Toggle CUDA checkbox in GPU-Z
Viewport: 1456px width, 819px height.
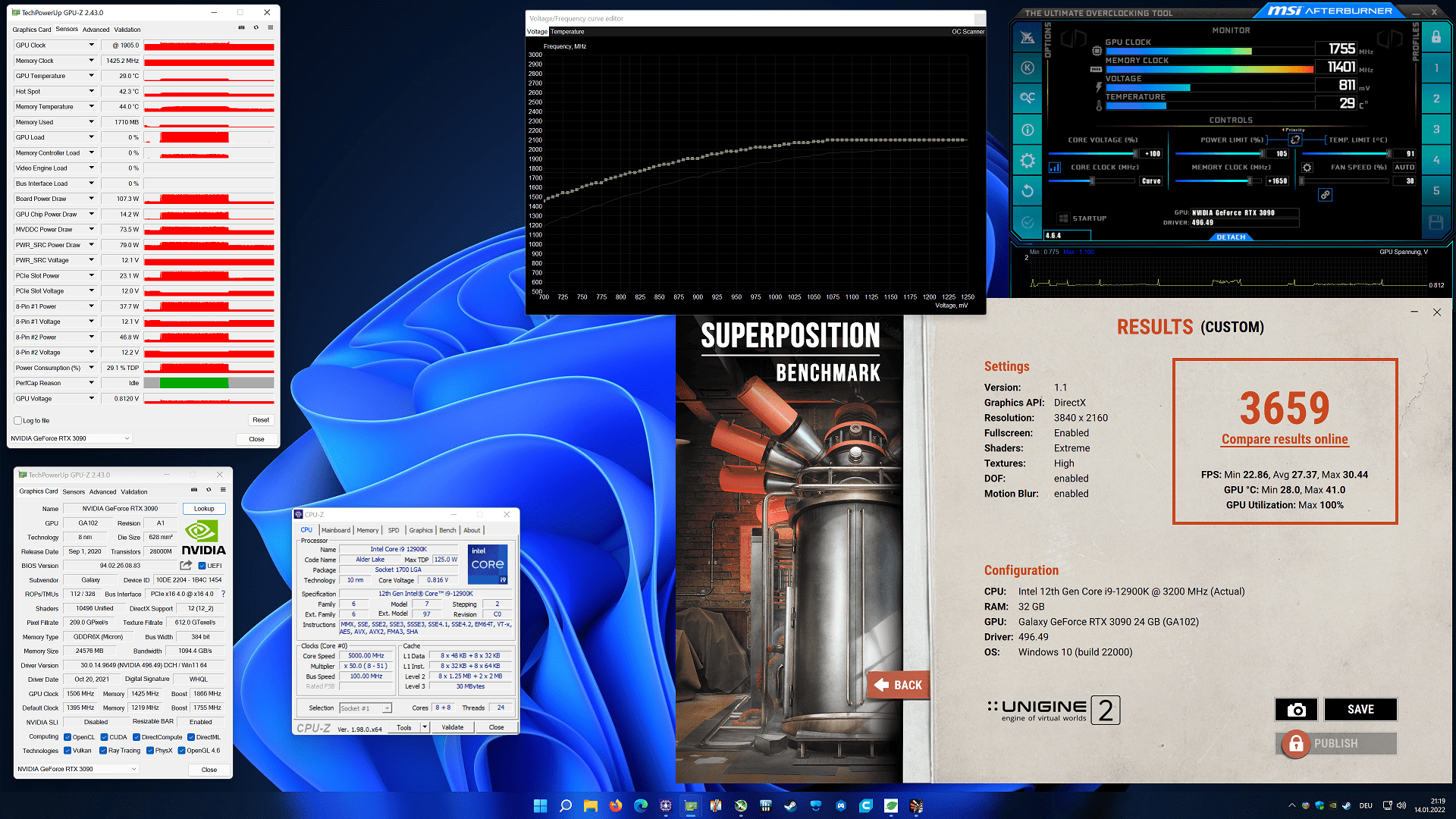point(104,737)
